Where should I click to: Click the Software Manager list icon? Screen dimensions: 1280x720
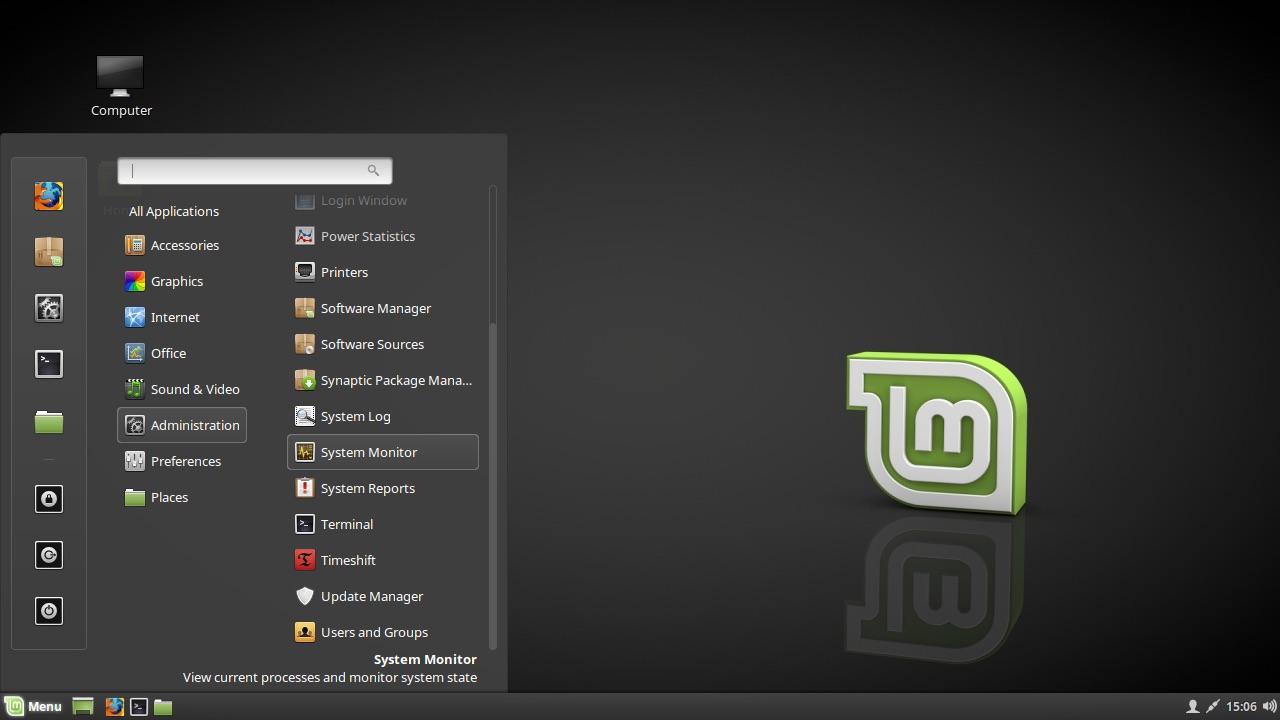305,308
